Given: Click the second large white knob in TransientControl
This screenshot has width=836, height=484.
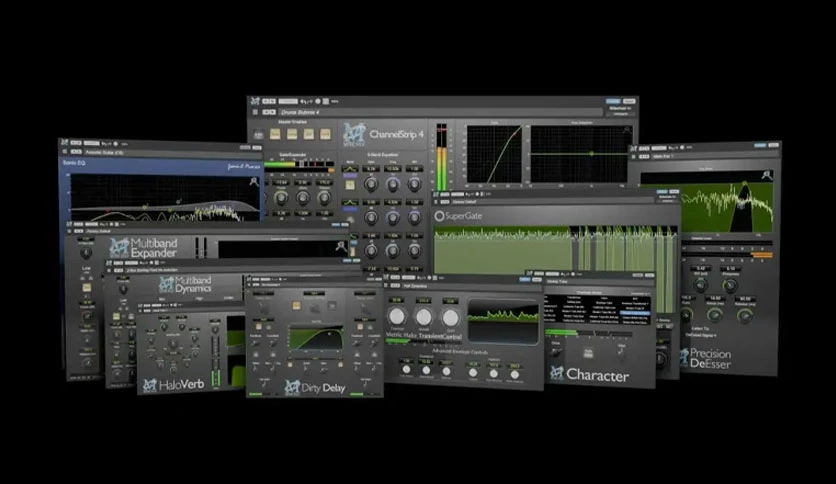Looking at the screenshot, I should 424,318.
